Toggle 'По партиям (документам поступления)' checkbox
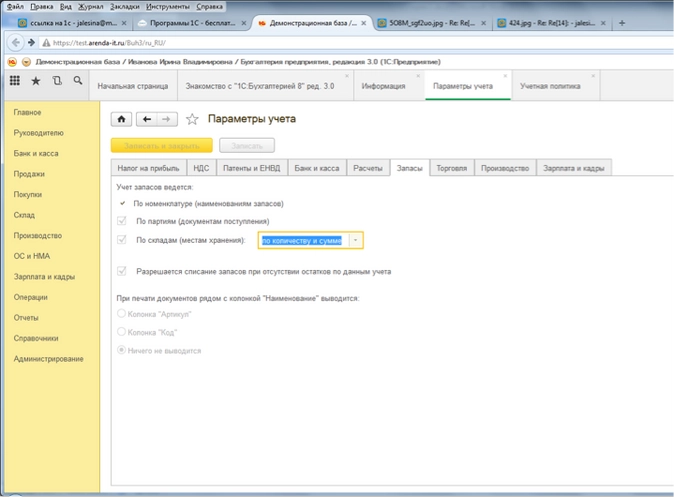The height and width of the screenshot is (497, 674). [x=122, y=221]
